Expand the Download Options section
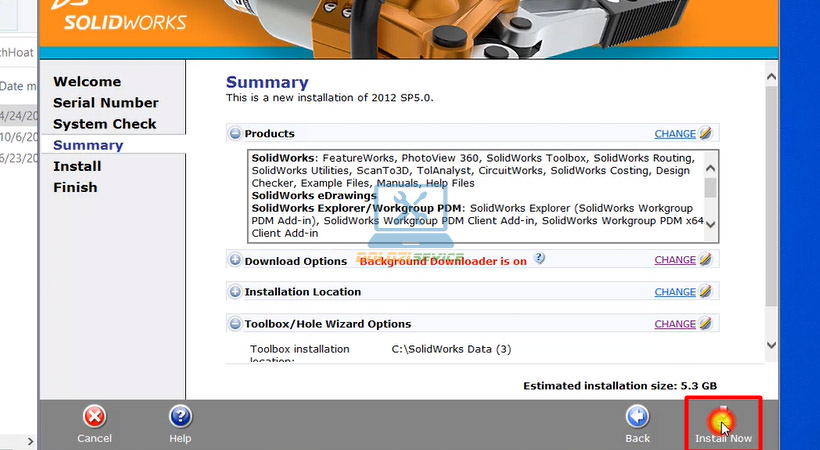820x450 pixels. (235, 261)
